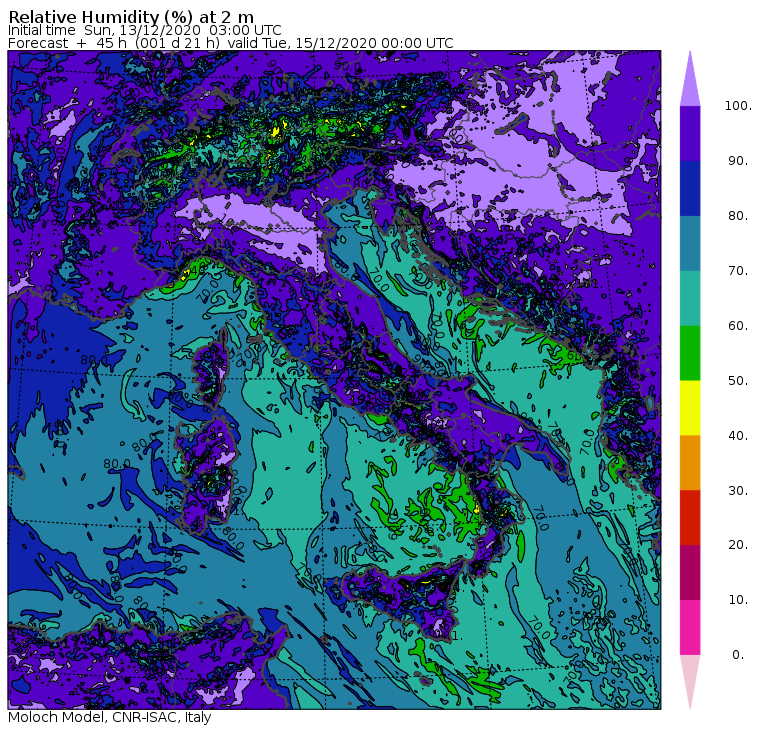Screen dimensions: 760x731
Task: Click the '30.' legend label
Action: coord(738,491)
